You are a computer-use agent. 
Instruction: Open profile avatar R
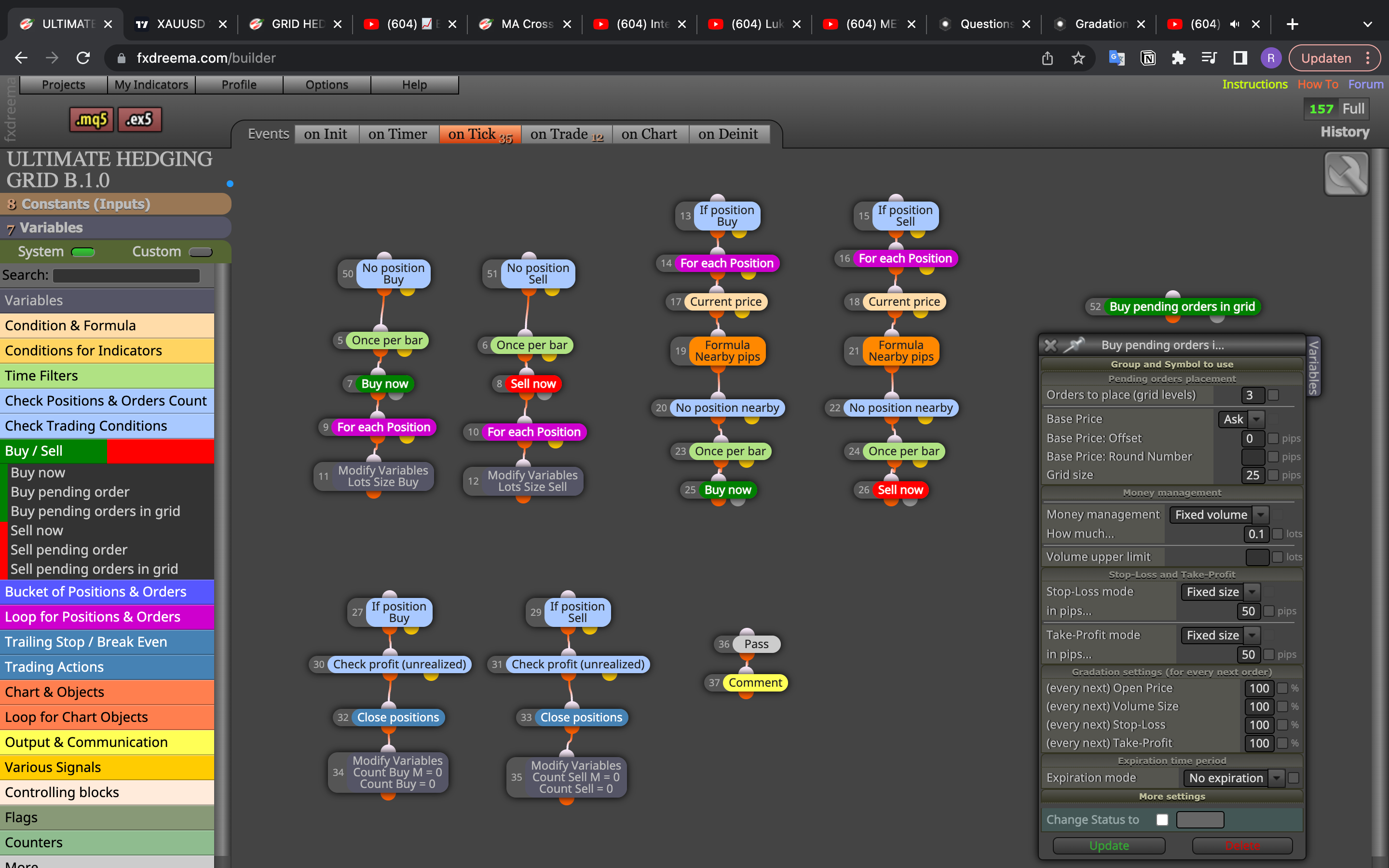coord(1271,58)
